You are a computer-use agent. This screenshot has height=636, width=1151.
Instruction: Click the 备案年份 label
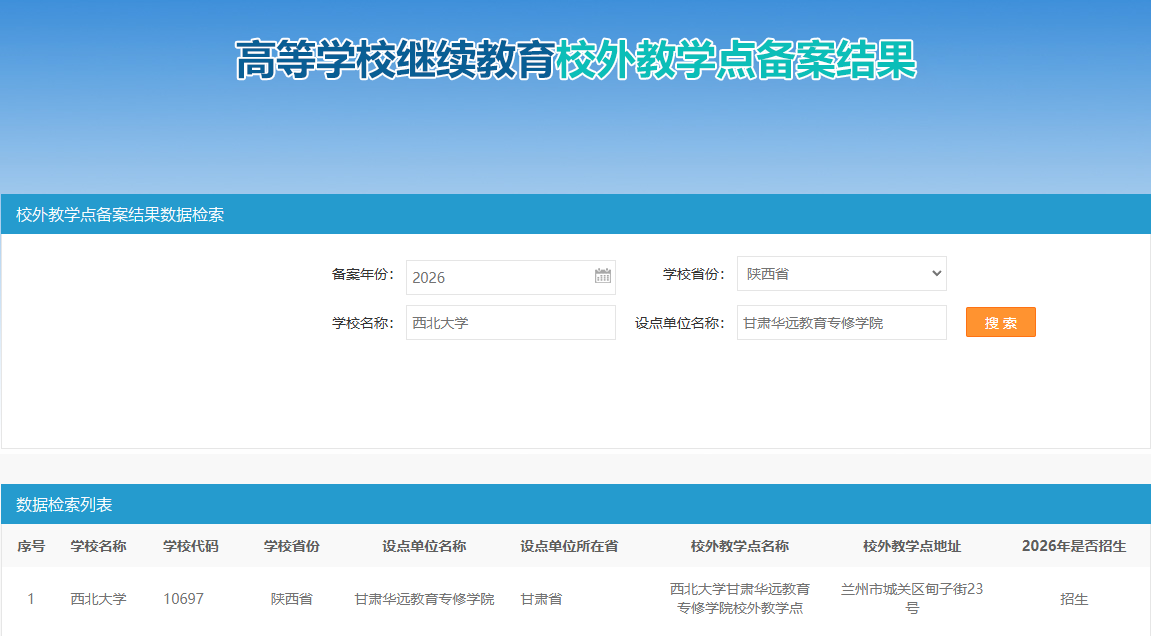363,275
